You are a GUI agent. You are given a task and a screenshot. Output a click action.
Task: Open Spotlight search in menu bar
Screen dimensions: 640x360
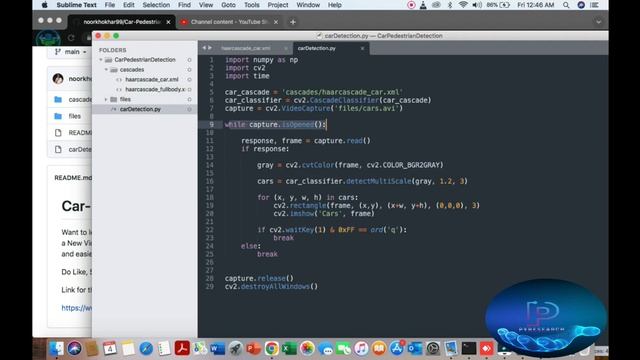pyautogui.click(x=566, y=5)
